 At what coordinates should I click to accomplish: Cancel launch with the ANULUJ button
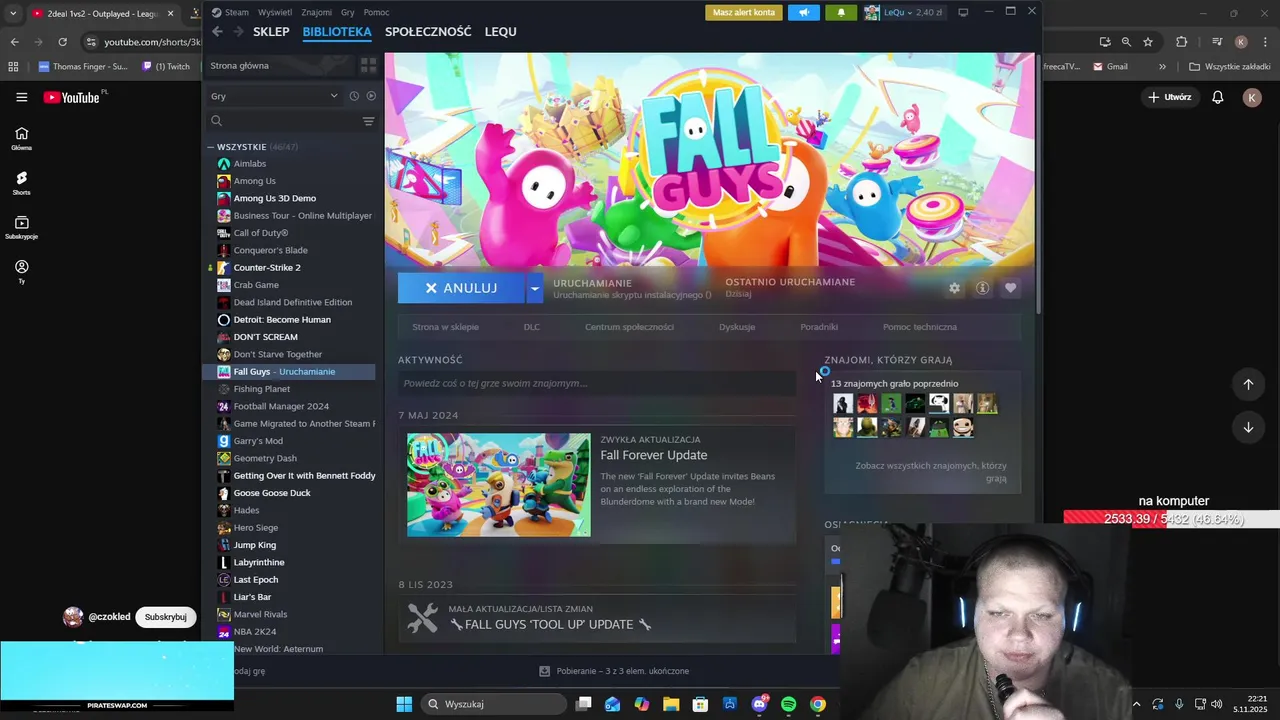[462, 288]
